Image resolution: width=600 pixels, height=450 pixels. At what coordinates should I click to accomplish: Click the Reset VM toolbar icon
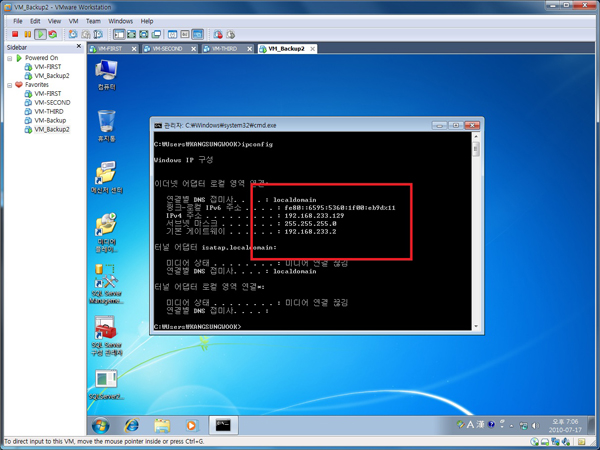(53, 34)
